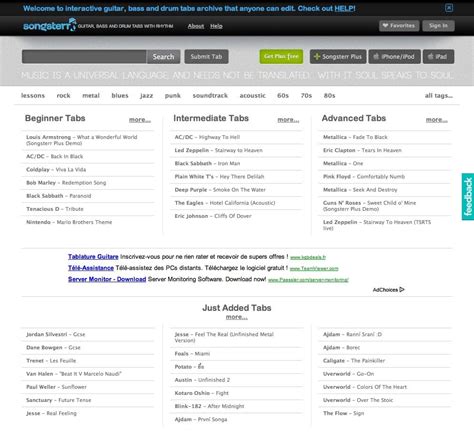This screenshot has height=432, width=474.
Task: Open Tenacious D Tribute tab
Action: coord(55,209)
